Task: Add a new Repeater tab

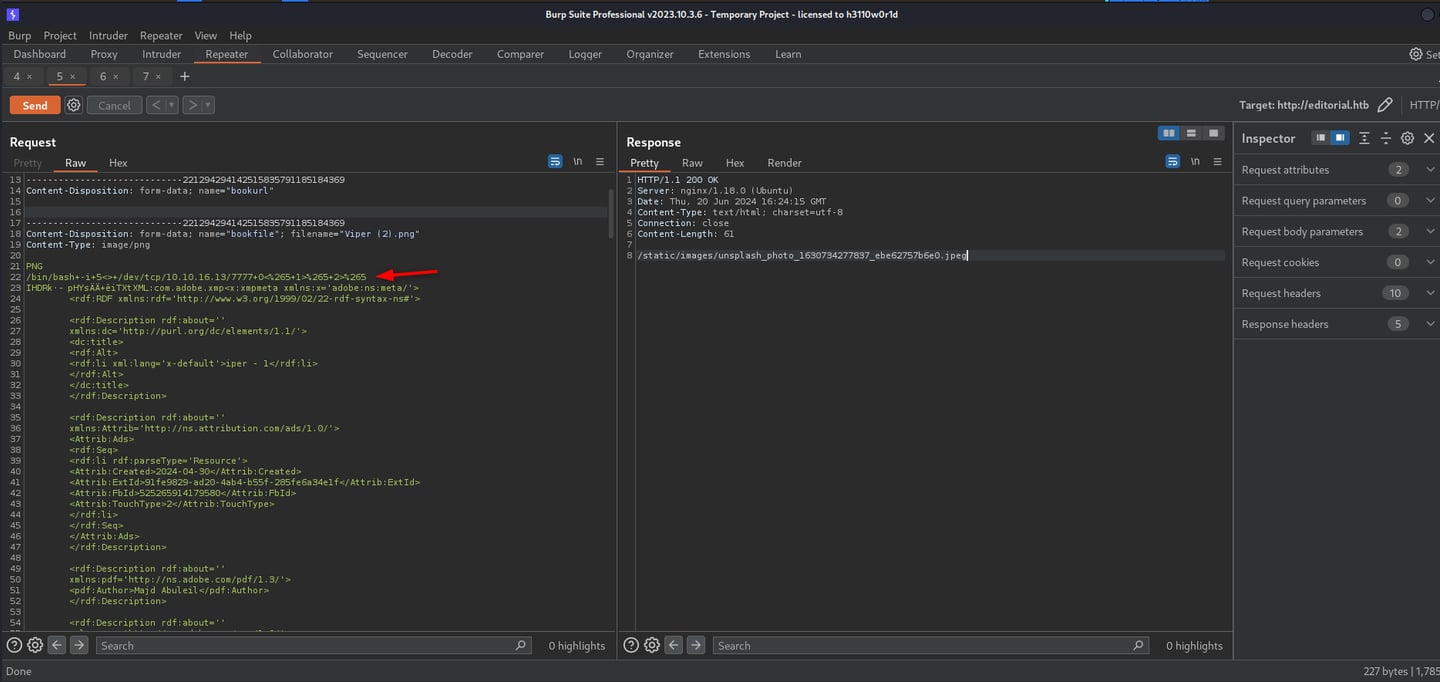Action: 184,76
